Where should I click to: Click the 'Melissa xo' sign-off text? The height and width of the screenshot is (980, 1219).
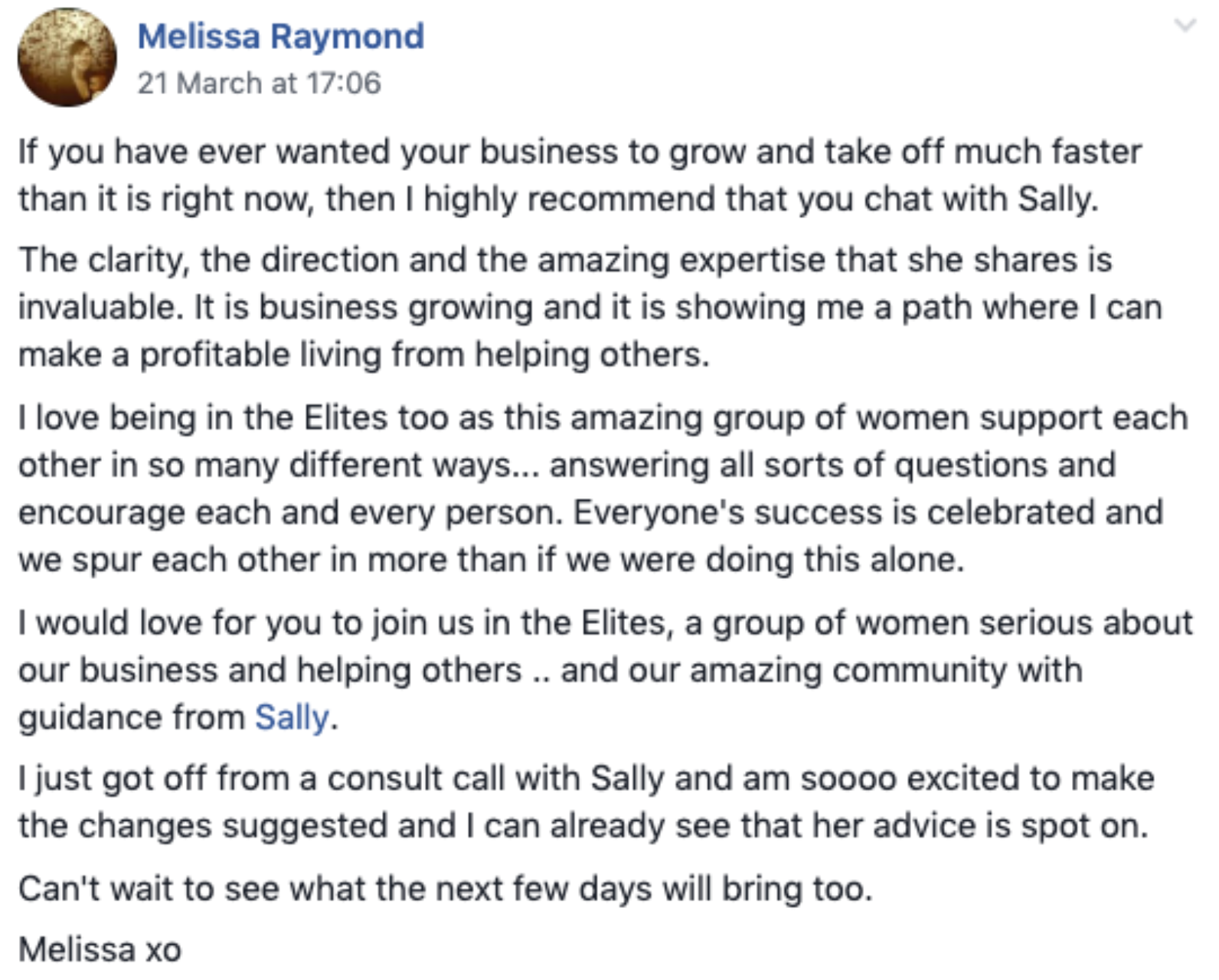[100, 950]
